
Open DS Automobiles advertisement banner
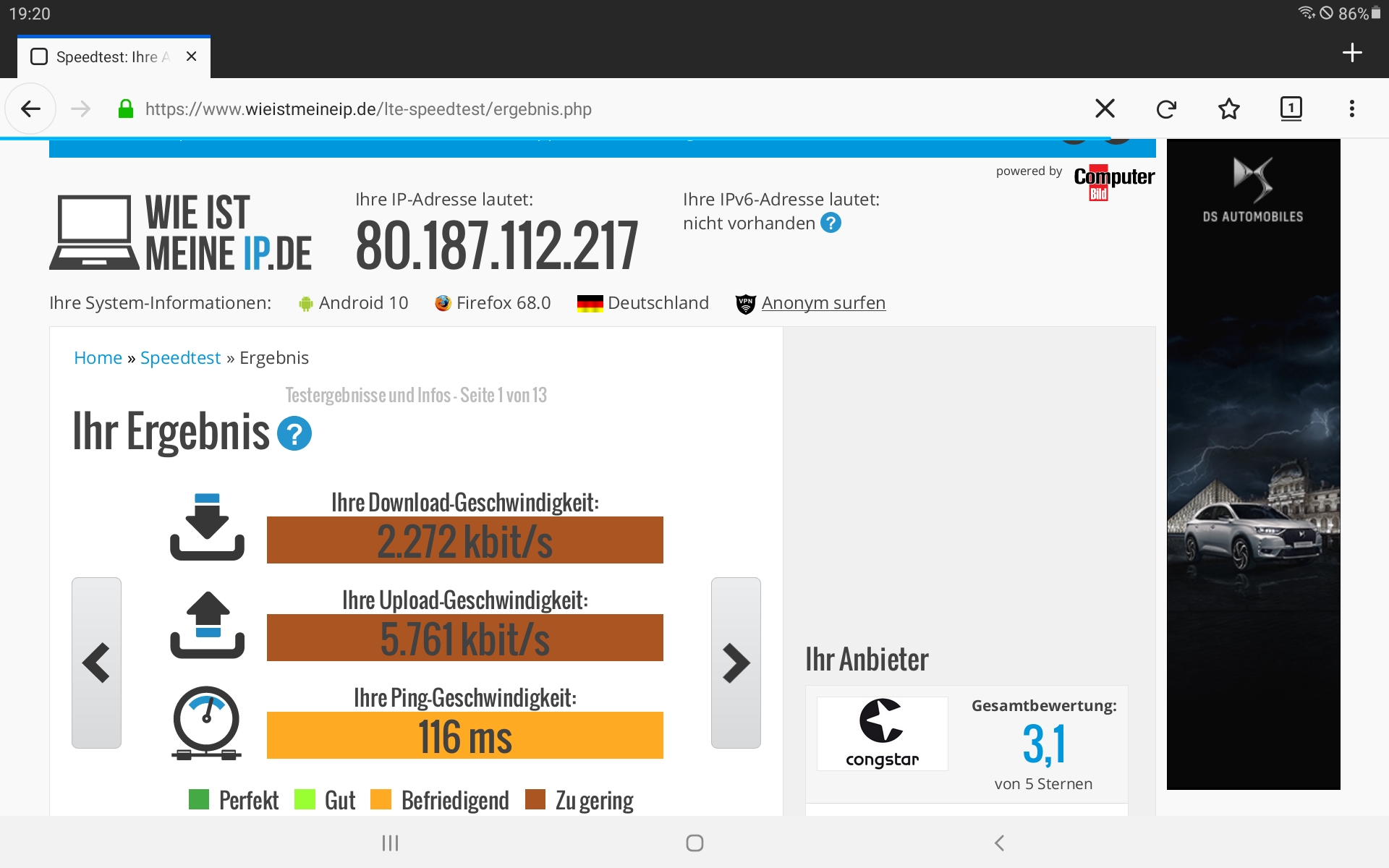(1253, 463)
